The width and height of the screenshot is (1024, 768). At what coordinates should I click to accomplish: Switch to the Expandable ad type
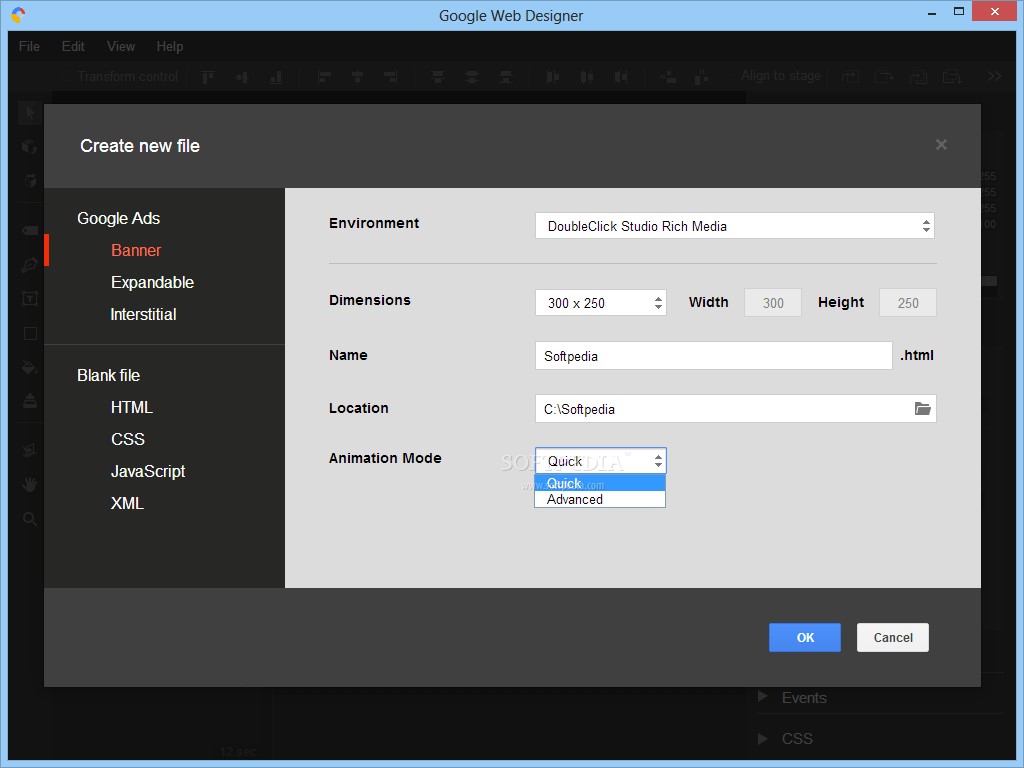pos(152,282)
